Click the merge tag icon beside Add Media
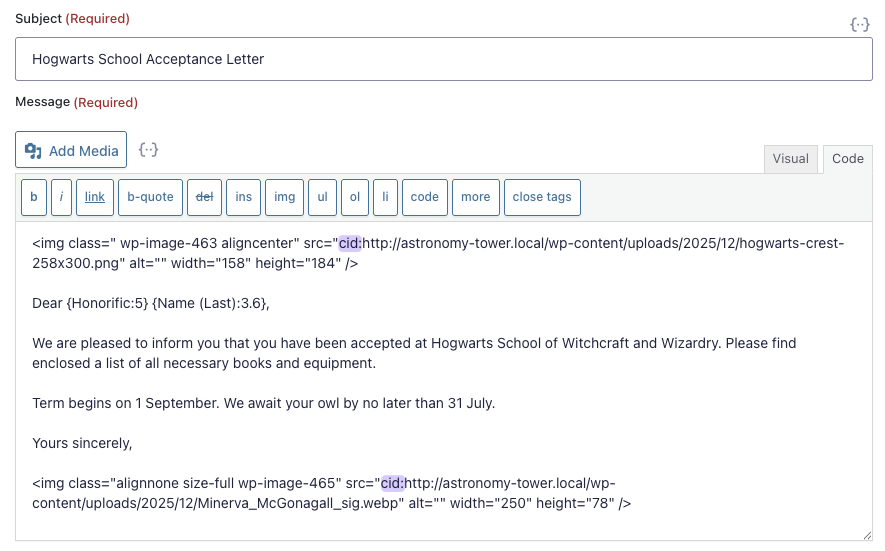 tap(149, 150)
